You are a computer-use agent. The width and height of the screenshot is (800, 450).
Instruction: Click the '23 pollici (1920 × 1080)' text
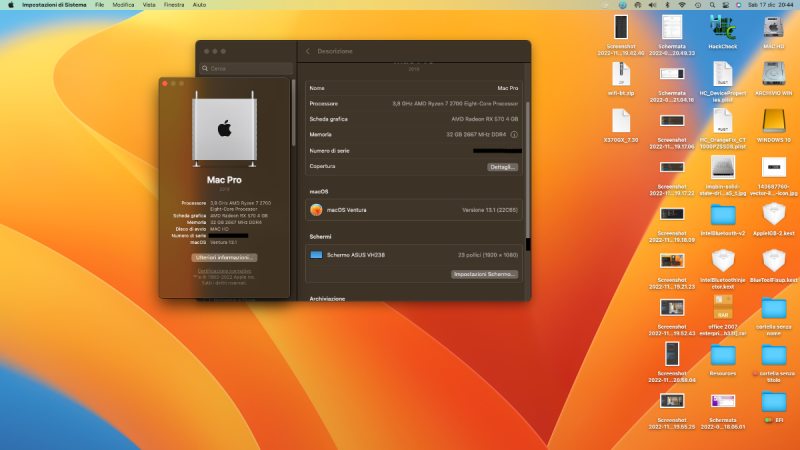488,255
